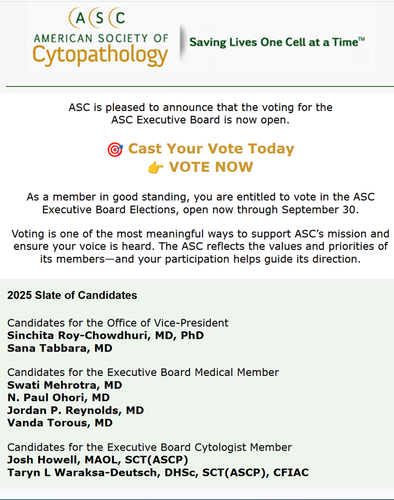Open the Cast Your Vote Today link

(x=211, y=149)
